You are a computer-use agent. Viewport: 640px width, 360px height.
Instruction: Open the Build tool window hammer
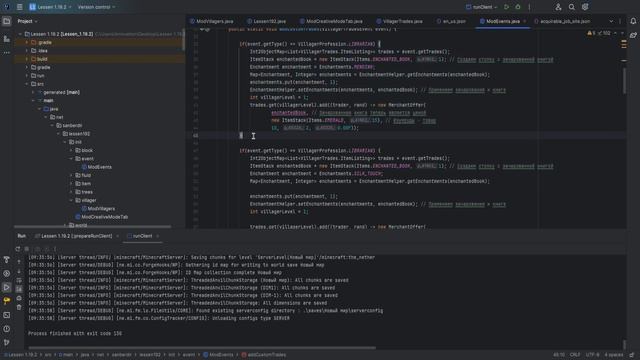(x=7, y=260)
